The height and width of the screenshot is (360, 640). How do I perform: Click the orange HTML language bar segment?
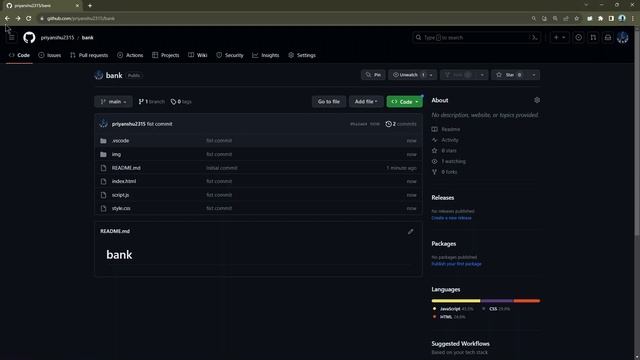pos(527,301)
